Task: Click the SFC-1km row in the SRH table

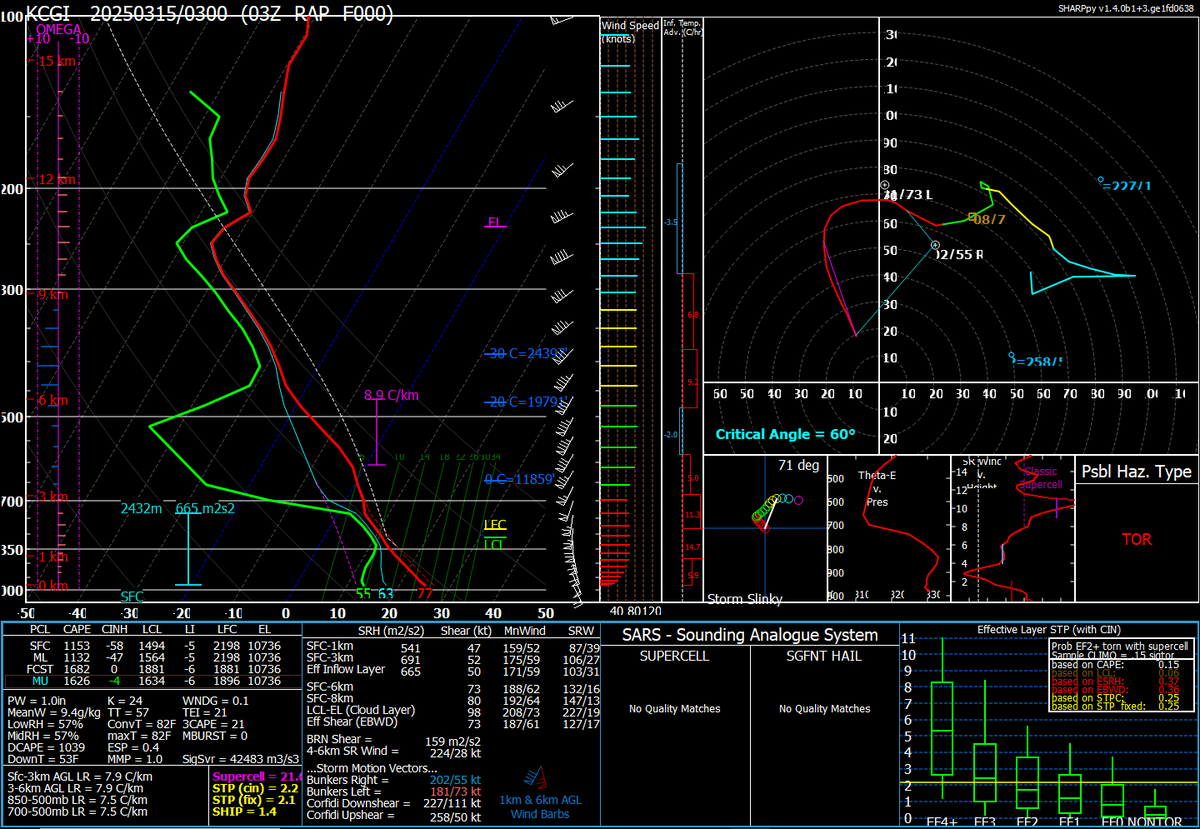Action: pyautogui.click(x=452, y=647)
